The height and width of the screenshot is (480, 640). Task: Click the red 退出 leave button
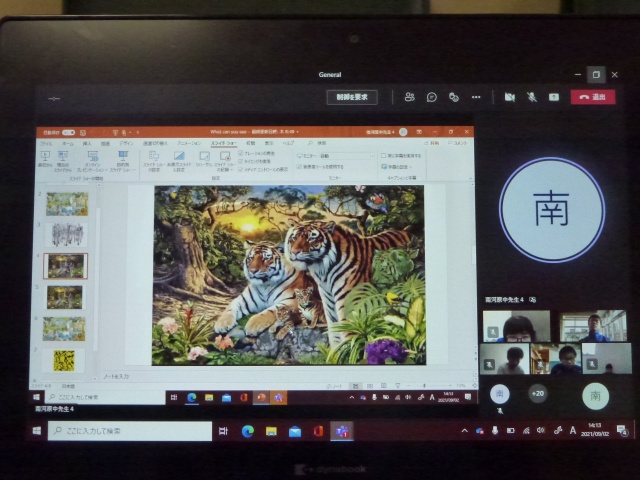[593, 97]
